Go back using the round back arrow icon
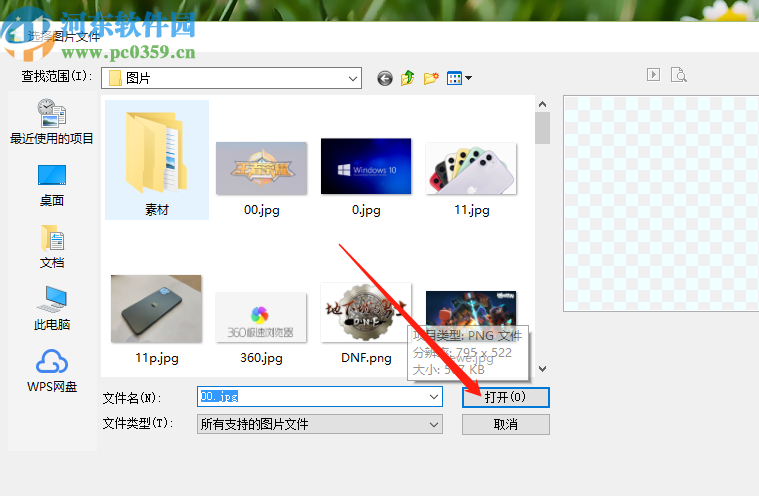759x496 pixels. pos(385,78)
